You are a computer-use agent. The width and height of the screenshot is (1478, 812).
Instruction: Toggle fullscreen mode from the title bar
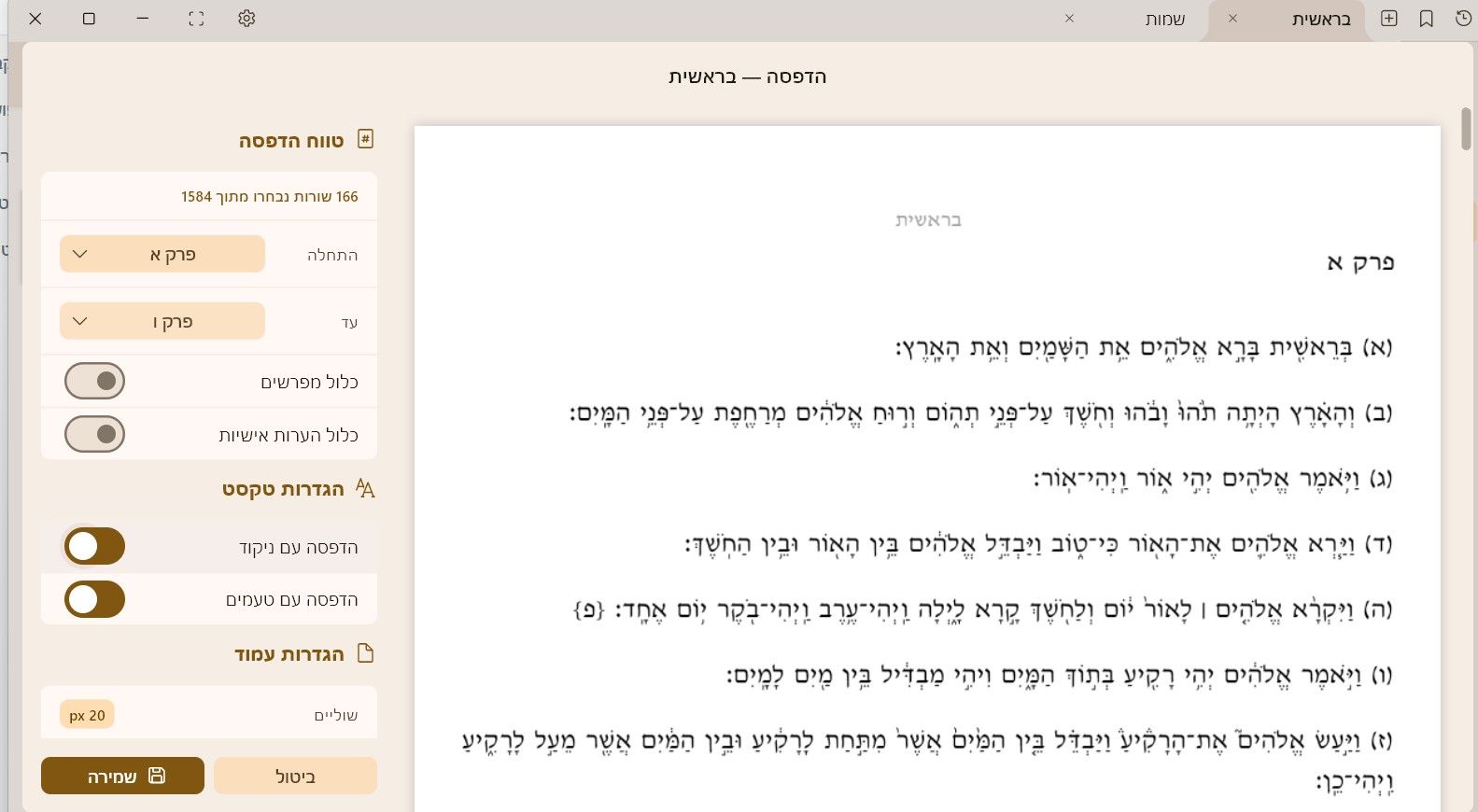196,19
